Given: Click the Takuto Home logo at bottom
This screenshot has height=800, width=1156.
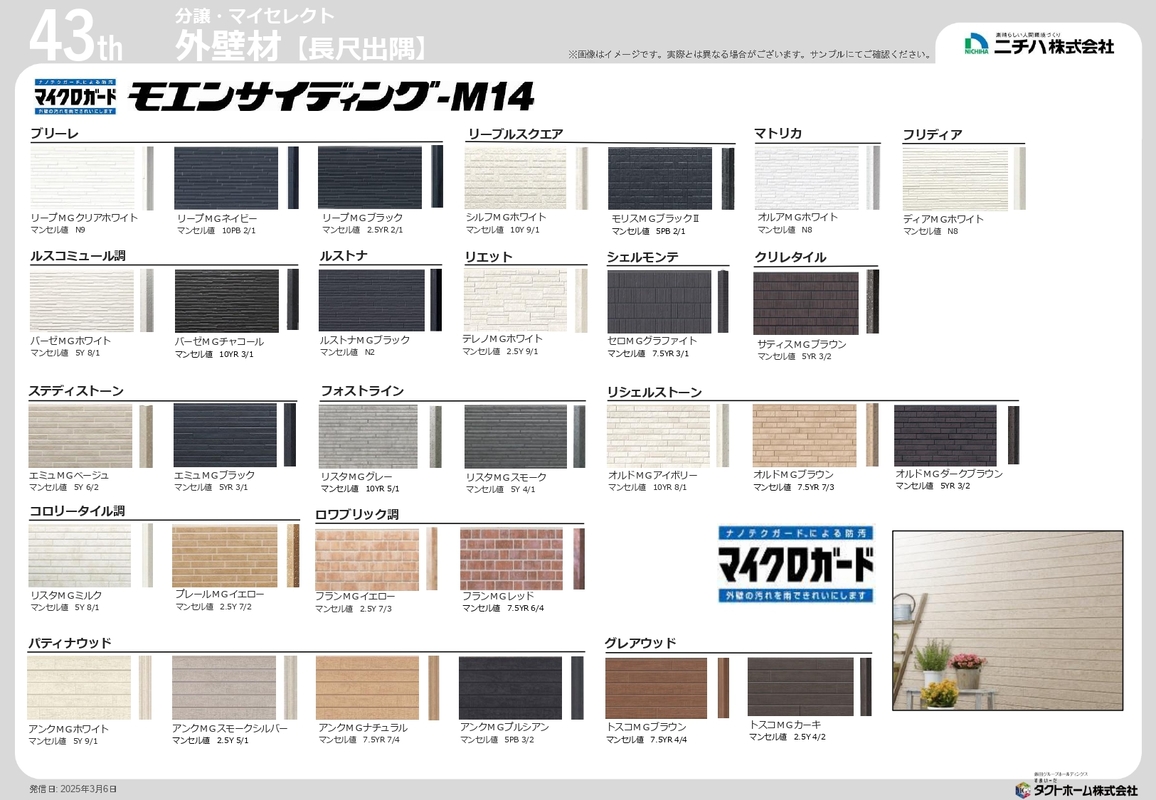Looking at the screenshot, I should click(1075, 787).
